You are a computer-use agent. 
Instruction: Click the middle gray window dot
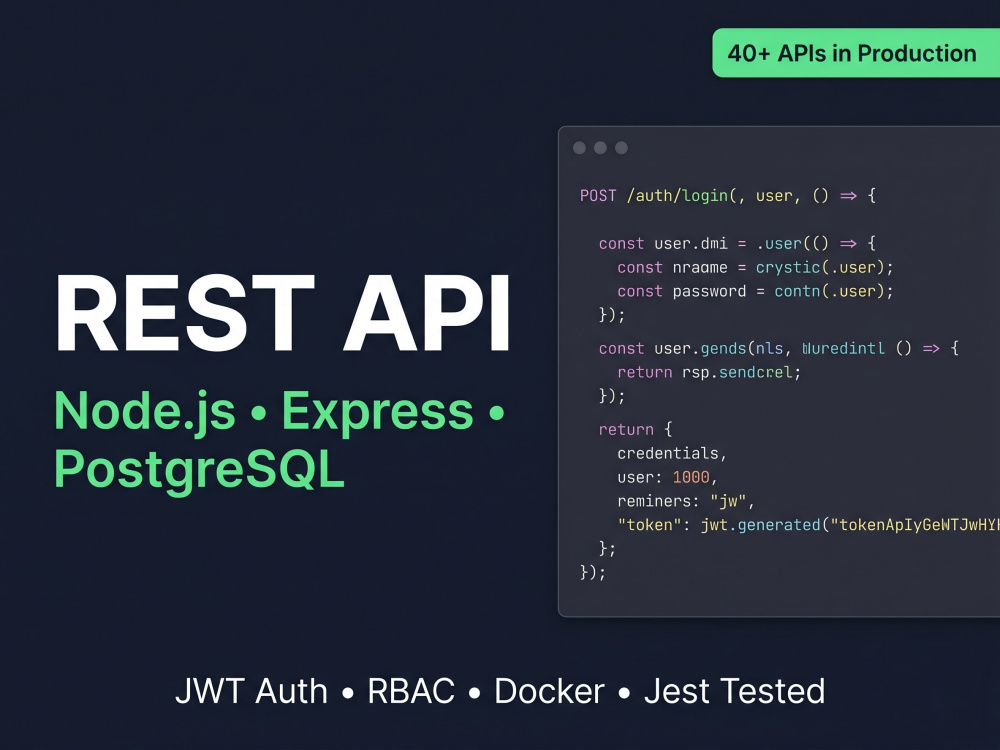(x=600, y=148)
